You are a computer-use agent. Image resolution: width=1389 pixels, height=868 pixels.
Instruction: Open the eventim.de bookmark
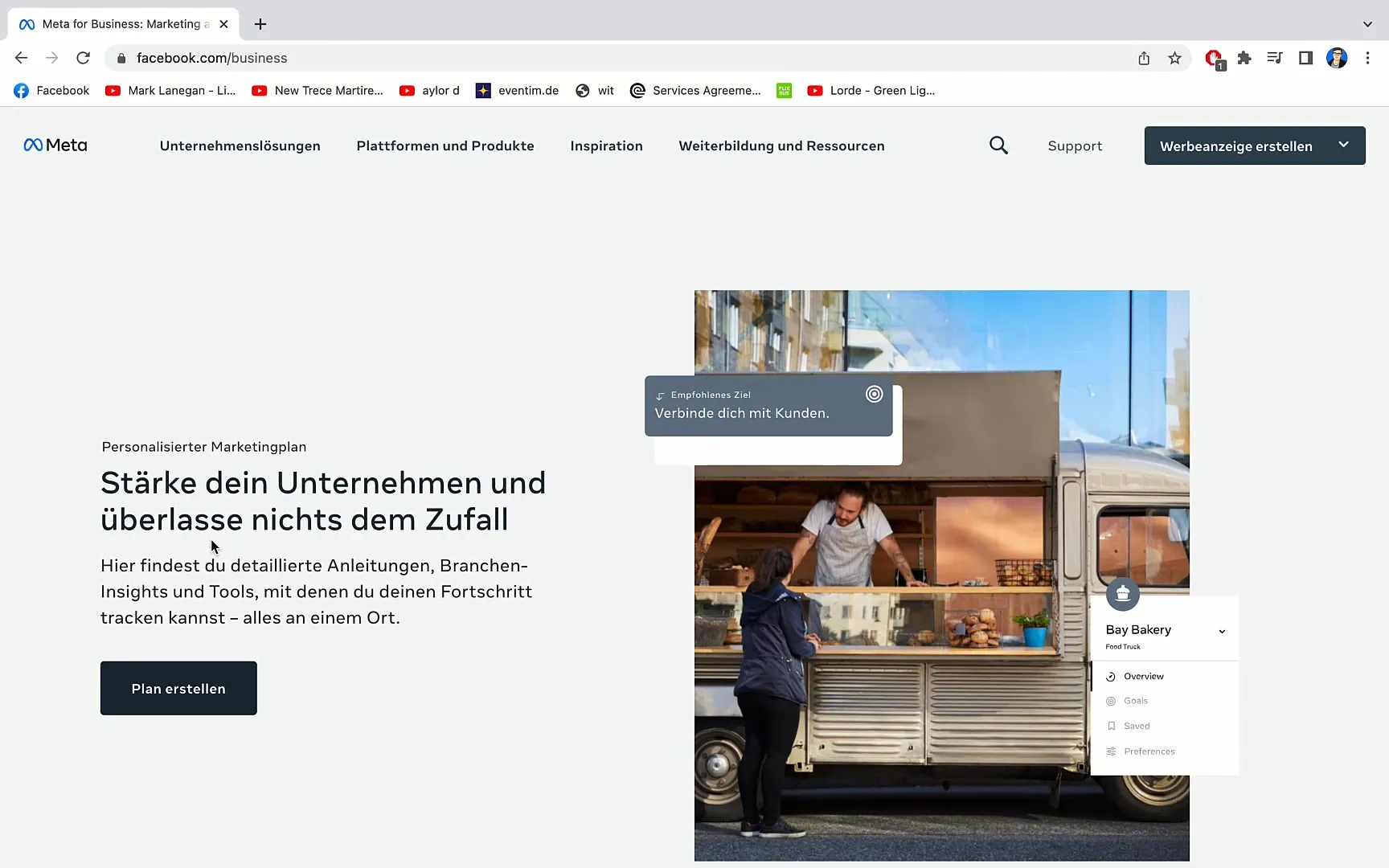[517, 91]
